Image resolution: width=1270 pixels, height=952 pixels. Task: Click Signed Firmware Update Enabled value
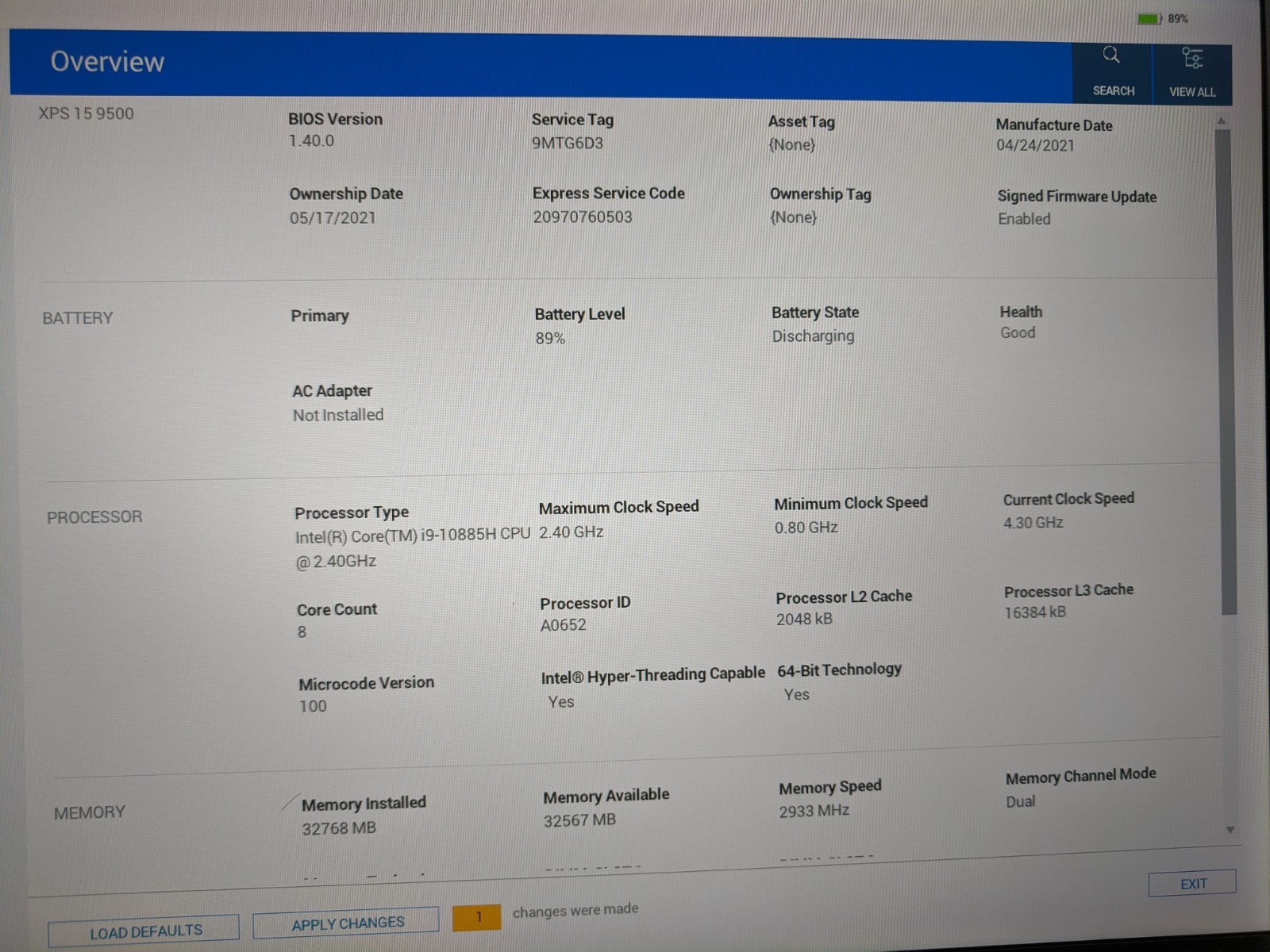(x=1024, y=219)
